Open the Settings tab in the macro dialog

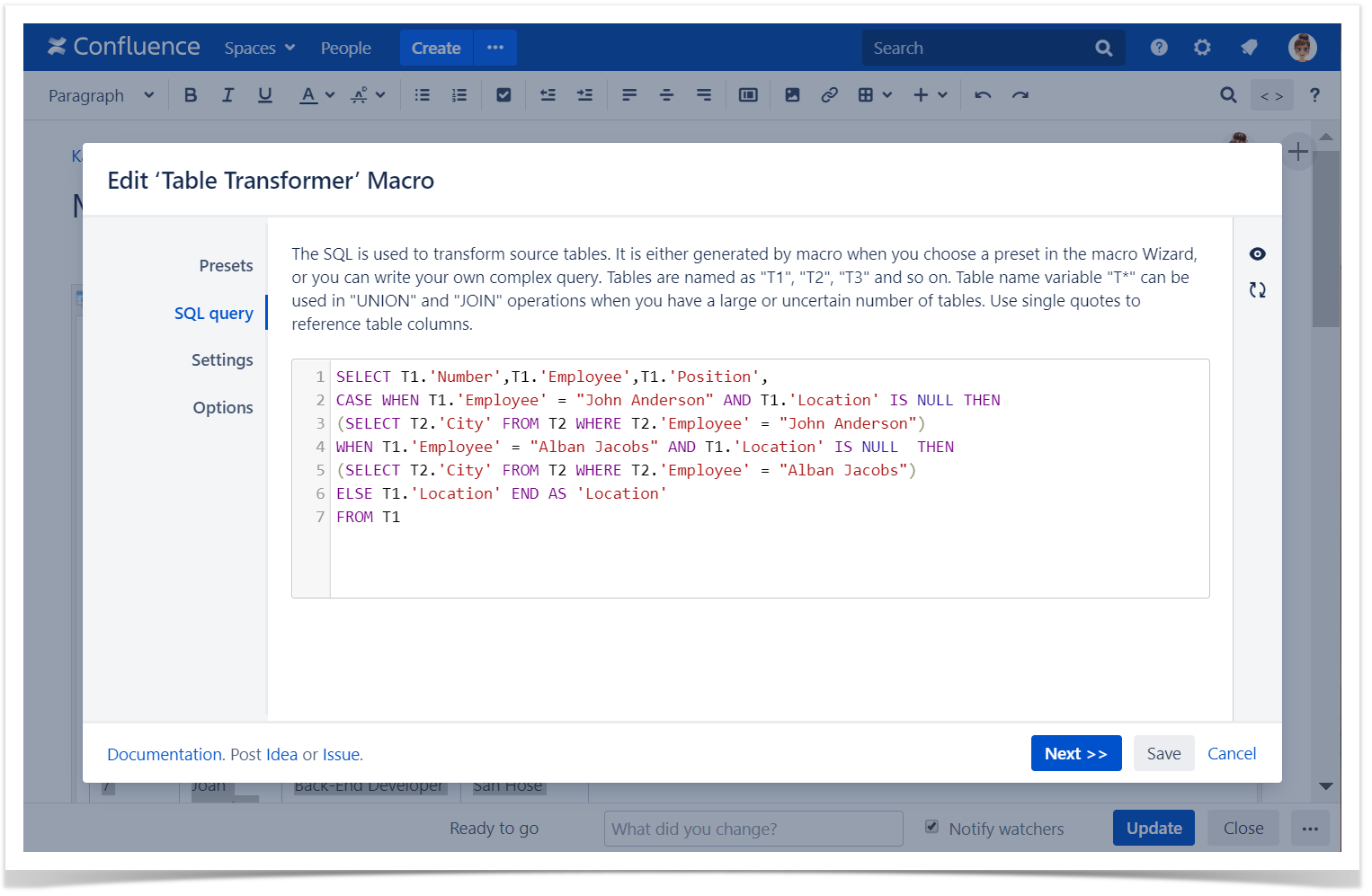point(222,360)
